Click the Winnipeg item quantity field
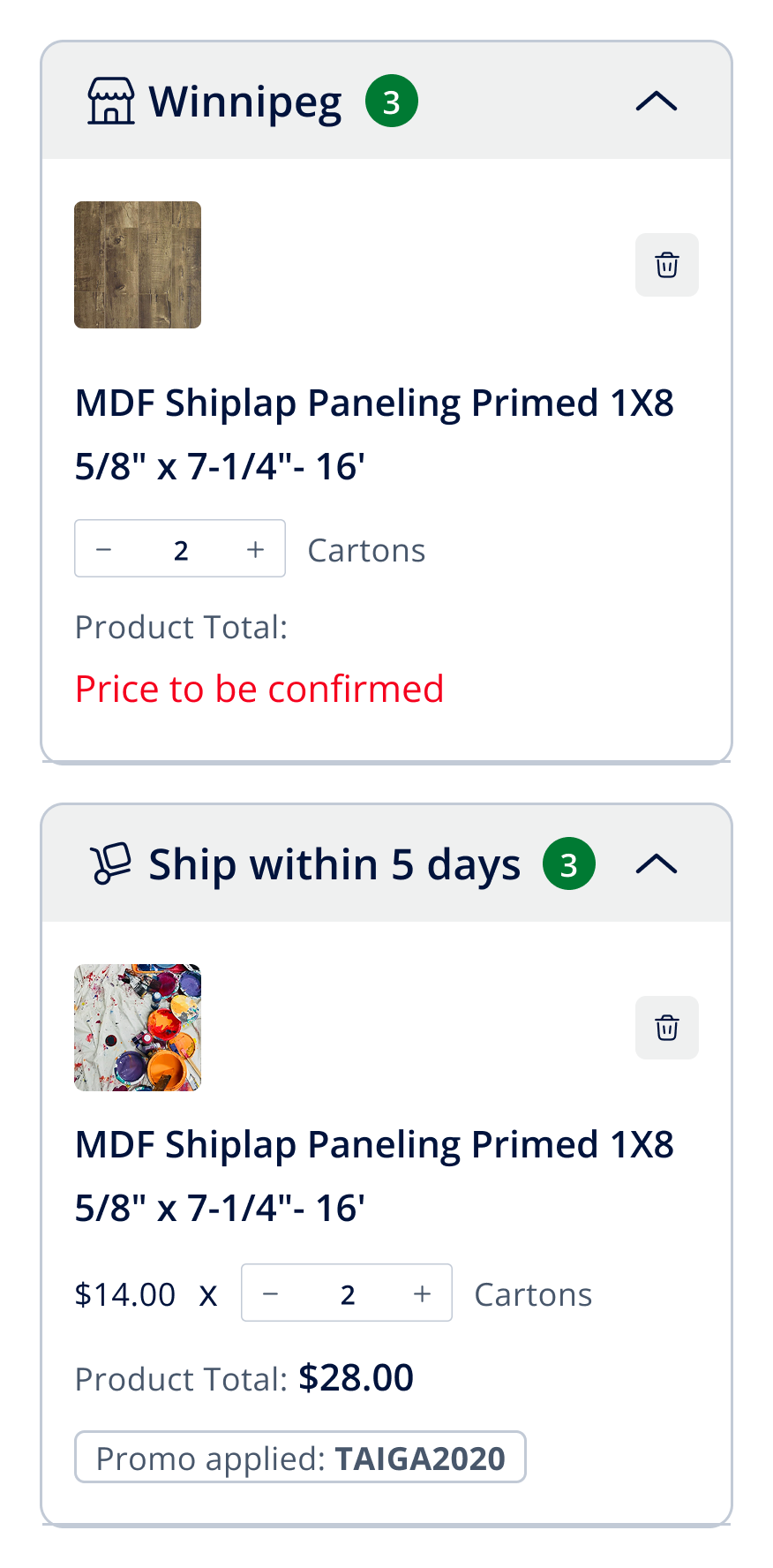 tap(181, 550)
